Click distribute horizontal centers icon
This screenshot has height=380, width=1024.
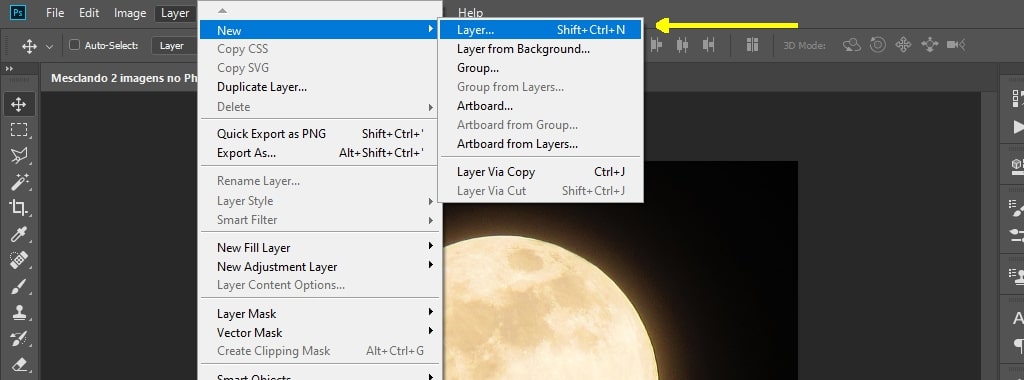[682, 45]
